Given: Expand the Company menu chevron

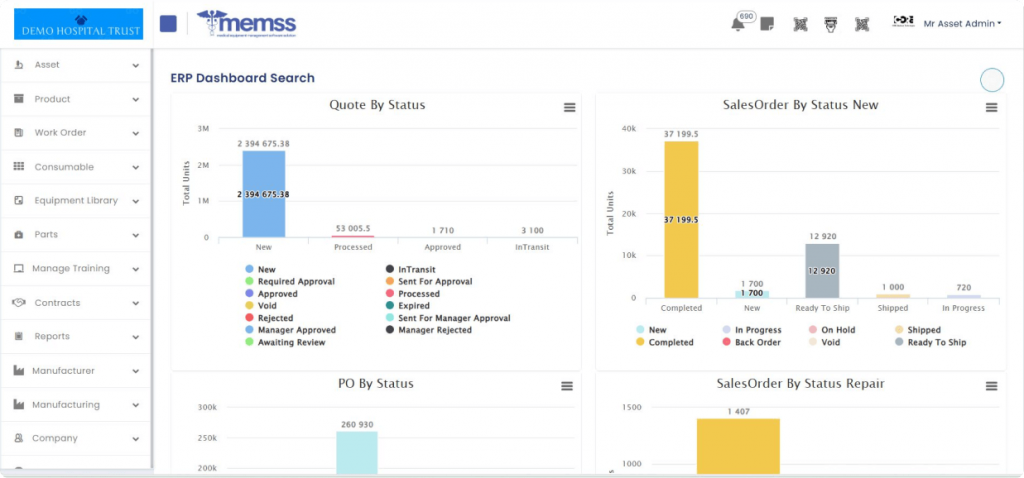Looking at the screenshot, I should (x=135, y=439).
